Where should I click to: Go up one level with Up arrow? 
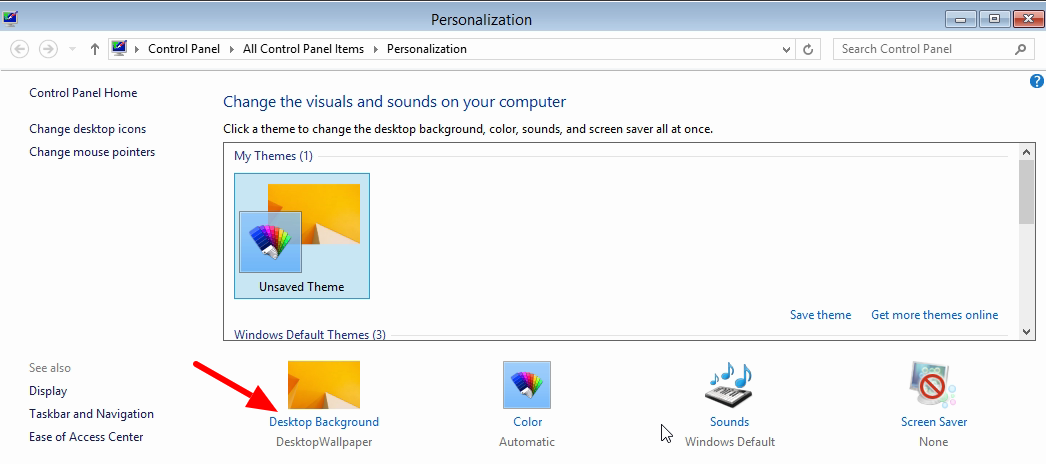point(95,49)
